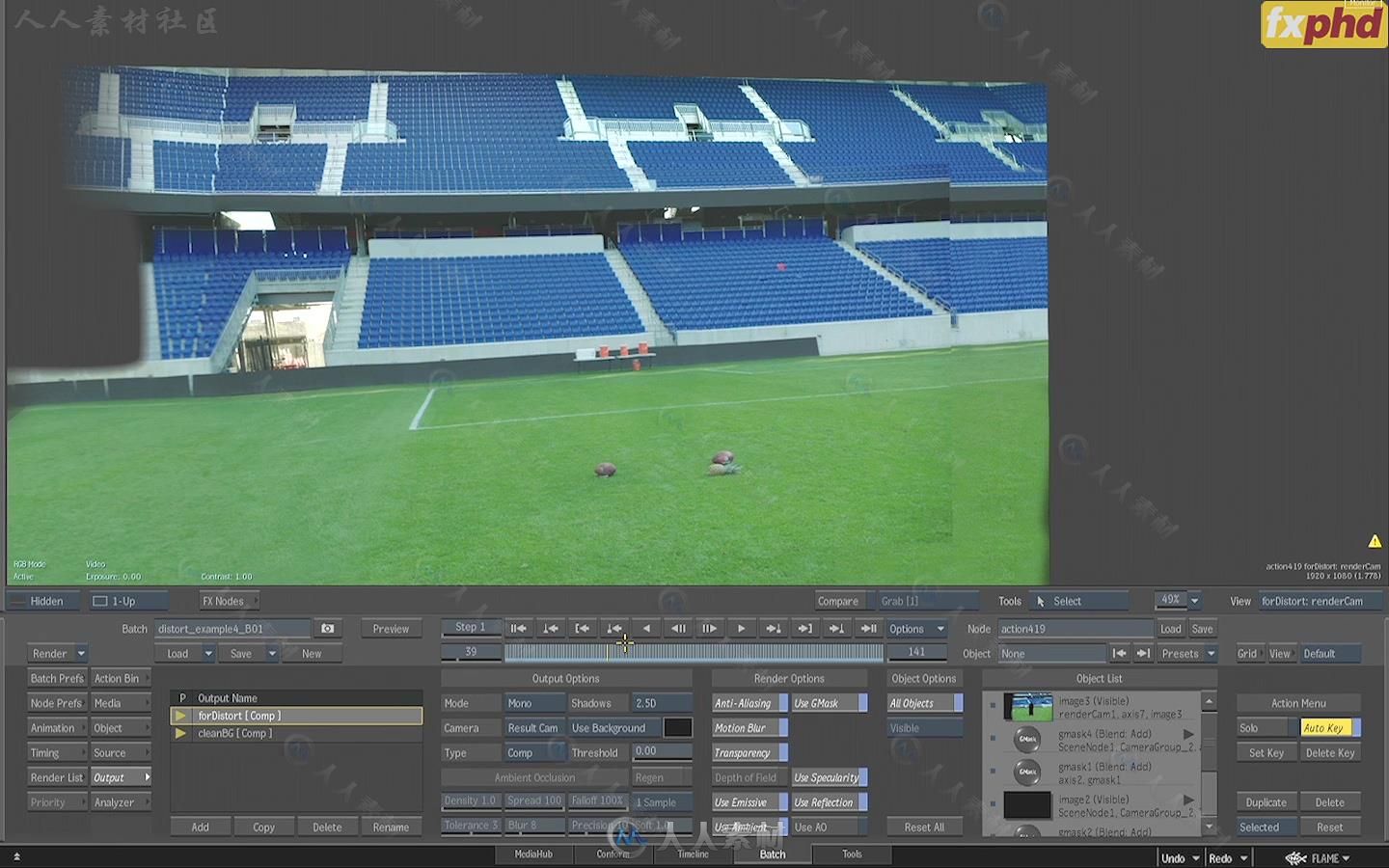Open playback Options dropdown
Image resolution: width=1389 pixels, height=868 pixels.
[x=916, y=629]
